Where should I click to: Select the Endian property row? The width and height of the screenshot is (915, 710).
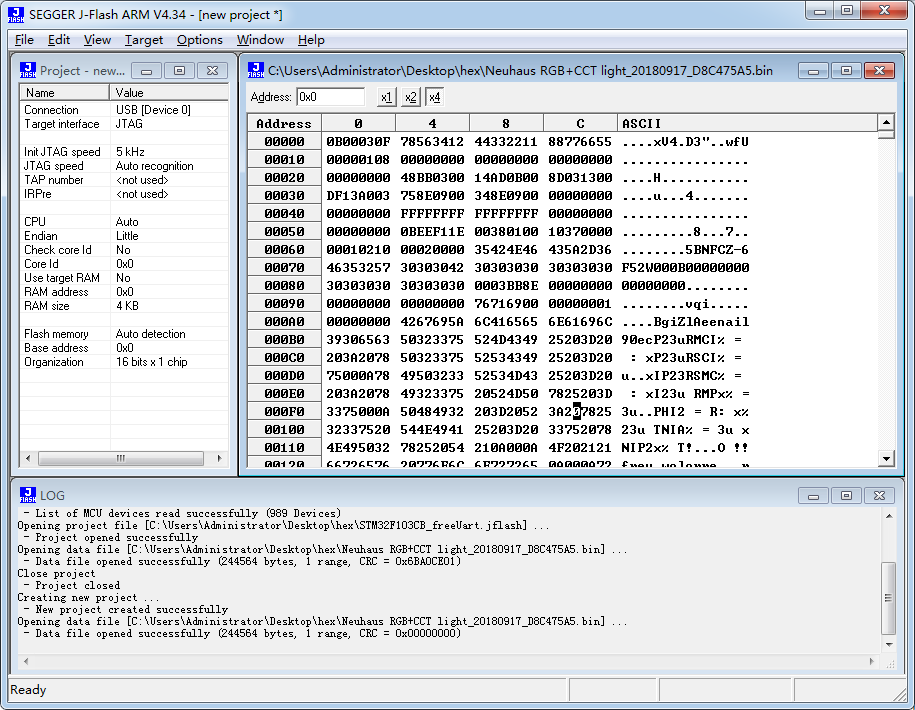(x=124, y=236)
